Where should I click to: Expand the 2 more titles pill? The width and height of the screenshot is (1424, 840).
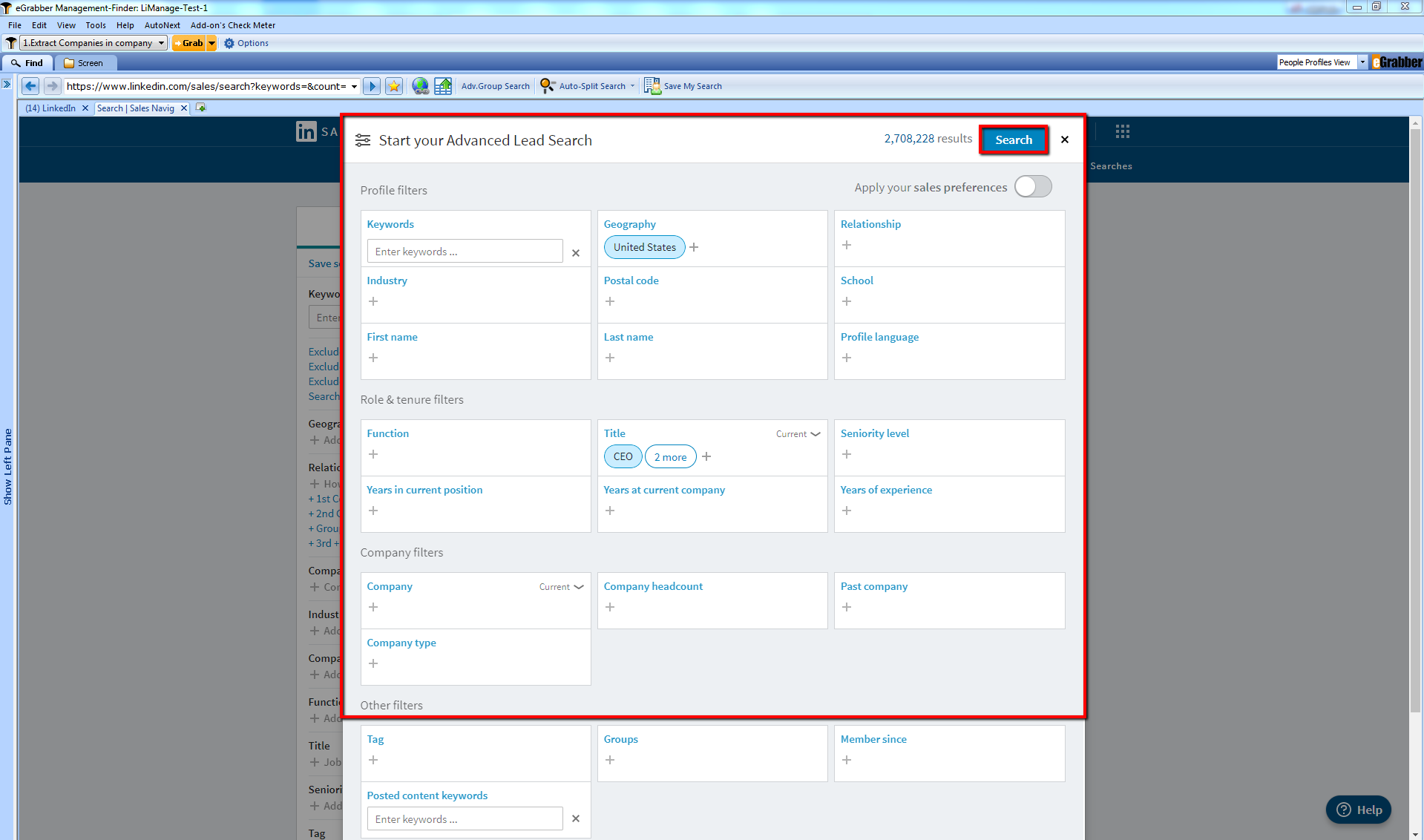coord(670,457)
